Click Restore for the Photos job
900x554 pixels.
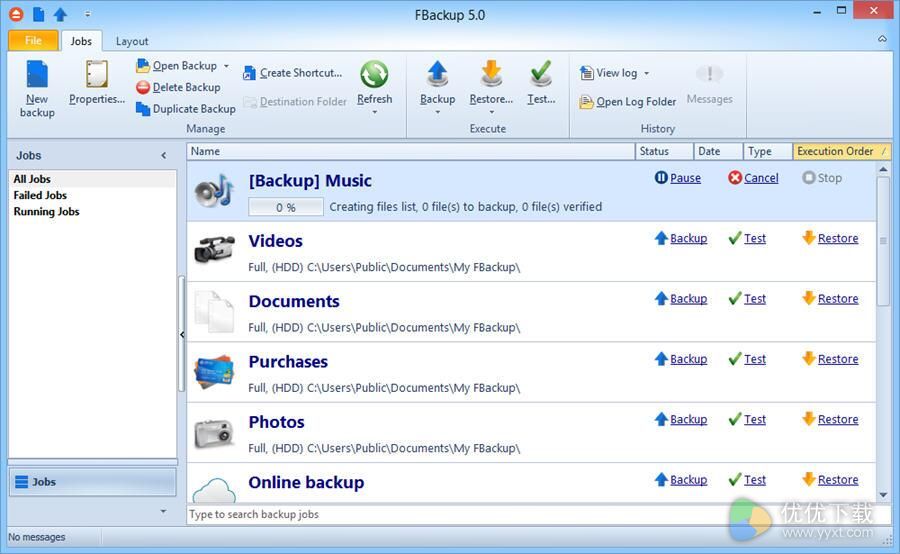coord(830,419)
